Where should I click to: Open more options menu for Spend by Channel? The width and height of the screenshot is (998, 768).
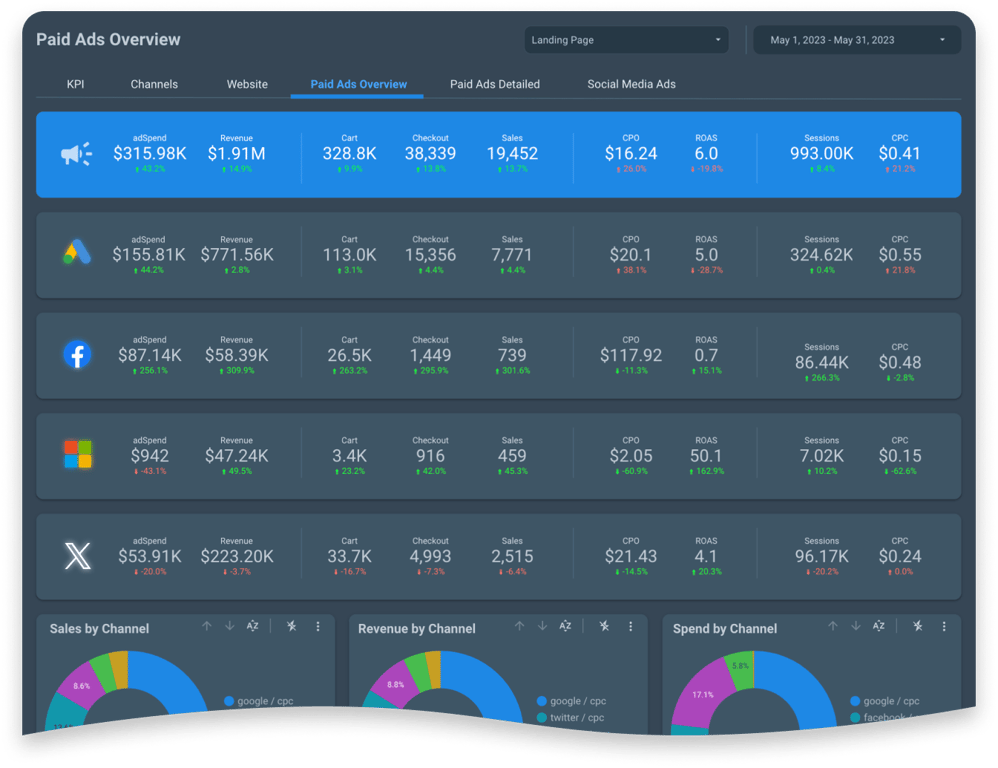(x=944, y=626)
